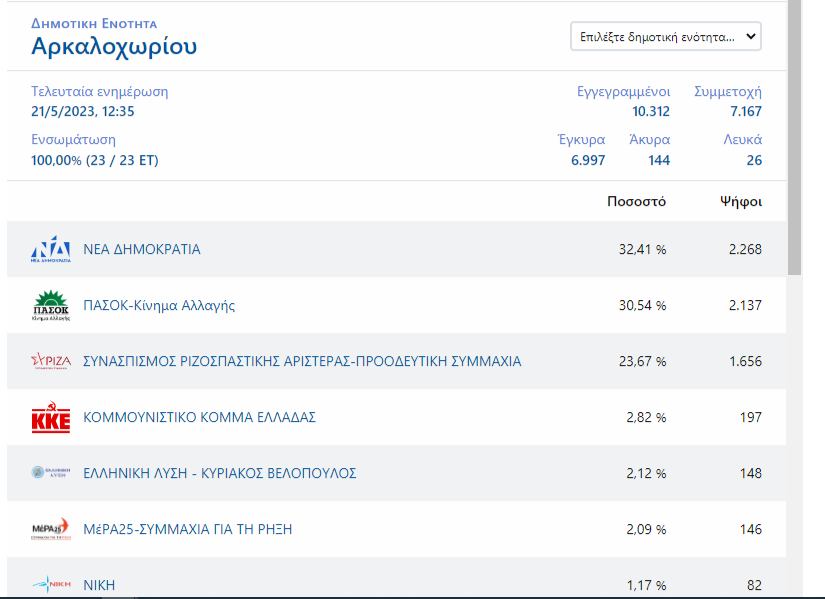The height and width of the screenshot is (599, 825).
Task: Select ΜέΡΑ25-ΣΥΜΜΑΧΙΑ ΓΙΑ ΤΗ ΡΗΞΗ entry
Action: (x=187, y=529)
